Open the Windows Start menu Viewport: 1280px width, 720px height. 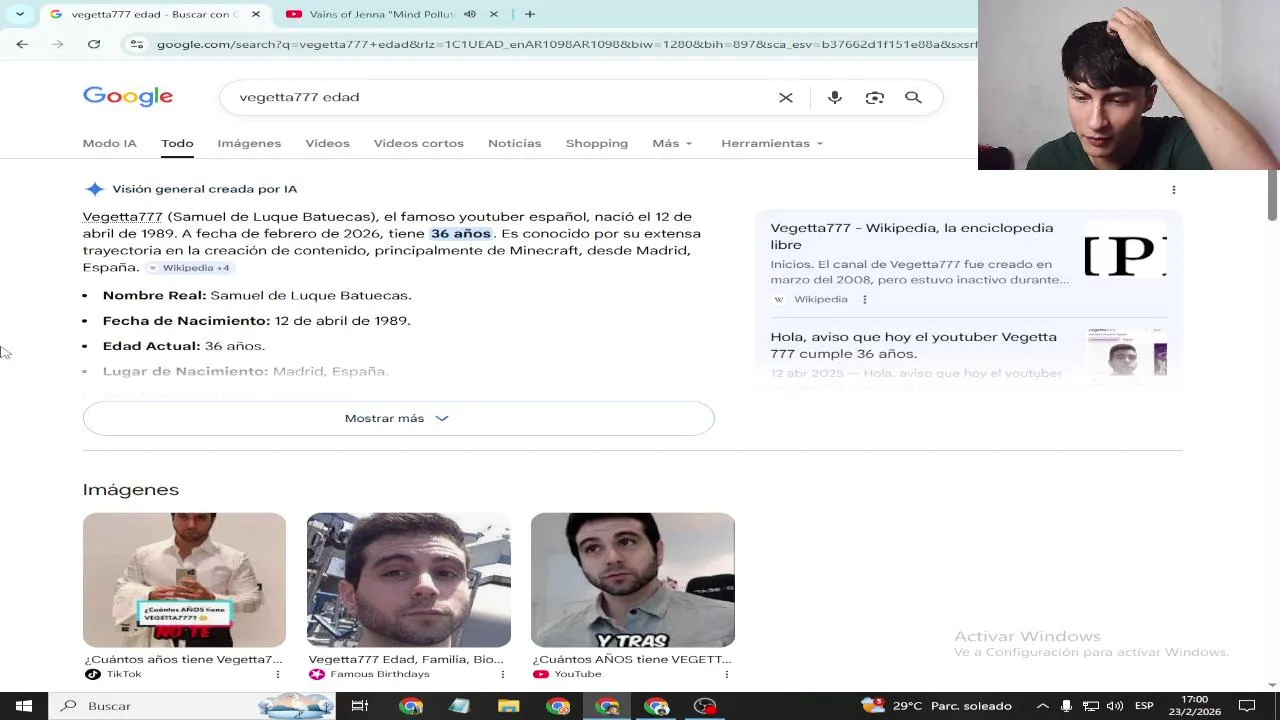[x=24, y=706]
